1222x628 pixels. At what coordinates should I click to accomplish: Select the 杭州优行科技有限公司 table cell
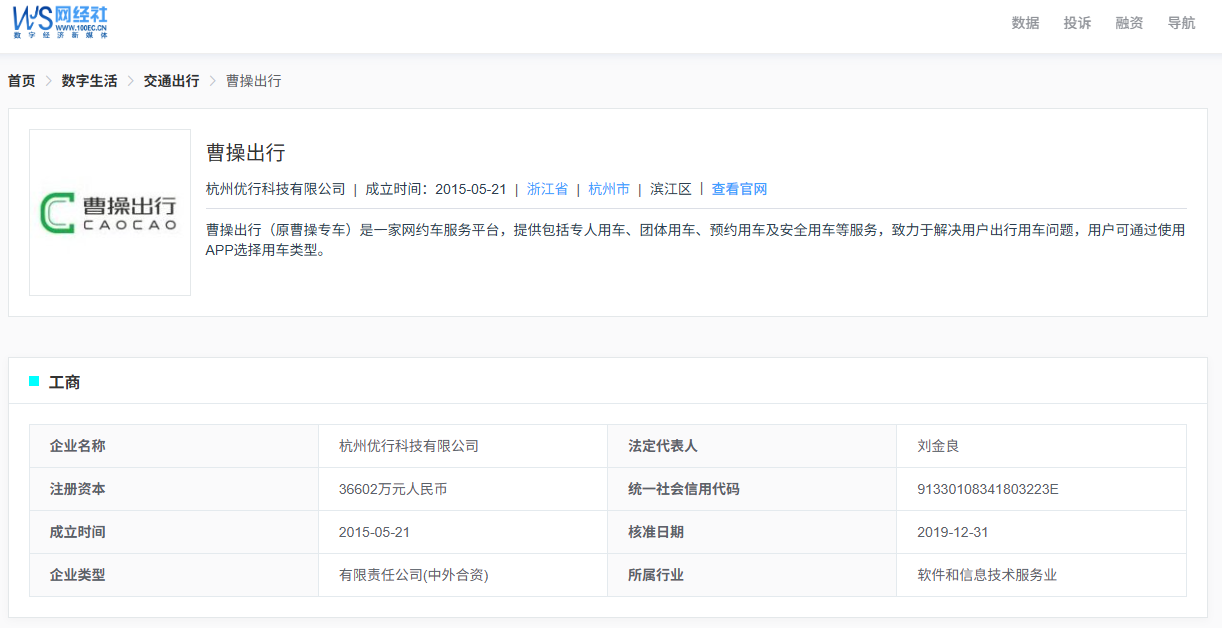463,446
